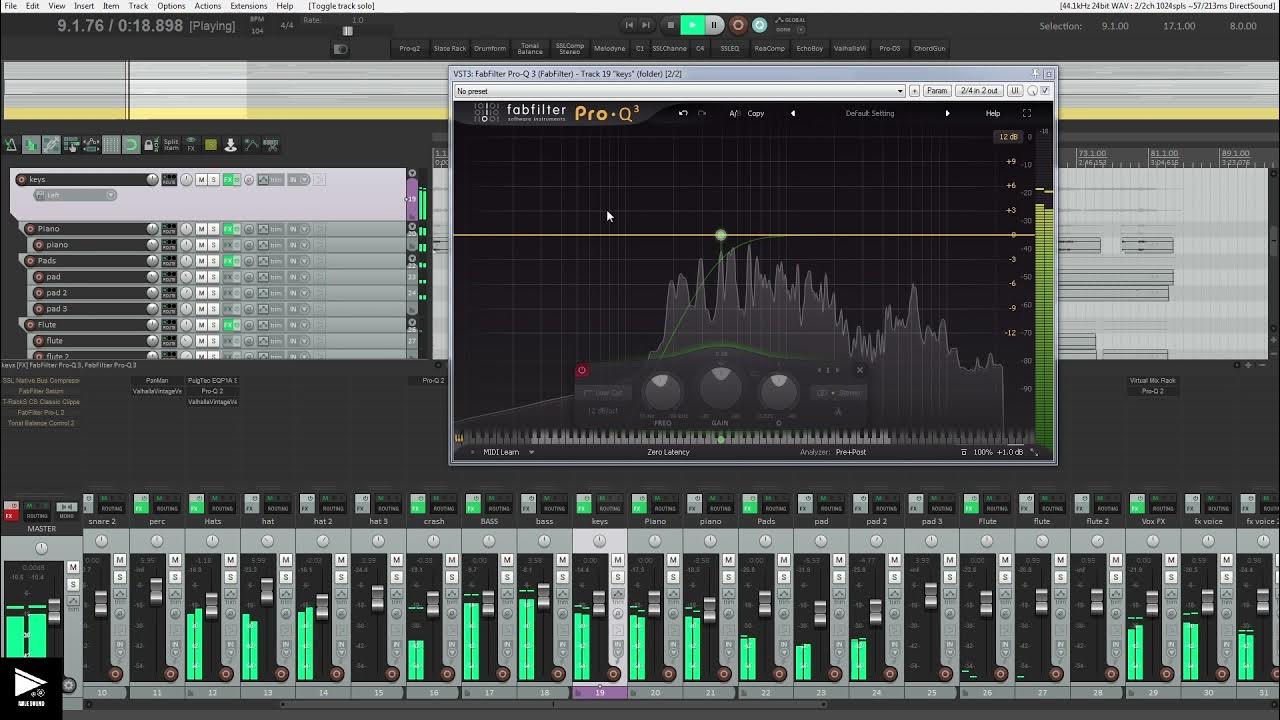The width and height of the screenshot is (1280, 720).
Task: Mute the keys folder track
Action: point(201,180)
